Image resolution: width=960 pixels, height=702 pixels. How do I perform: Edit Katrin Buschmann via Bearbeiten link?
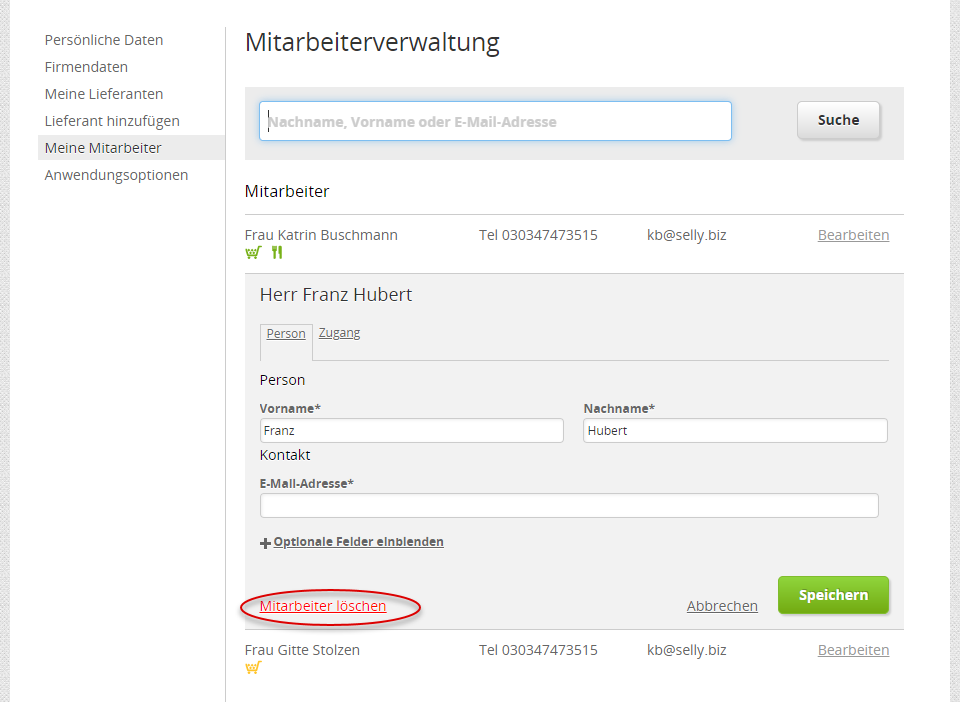click(x=853, y=235)
